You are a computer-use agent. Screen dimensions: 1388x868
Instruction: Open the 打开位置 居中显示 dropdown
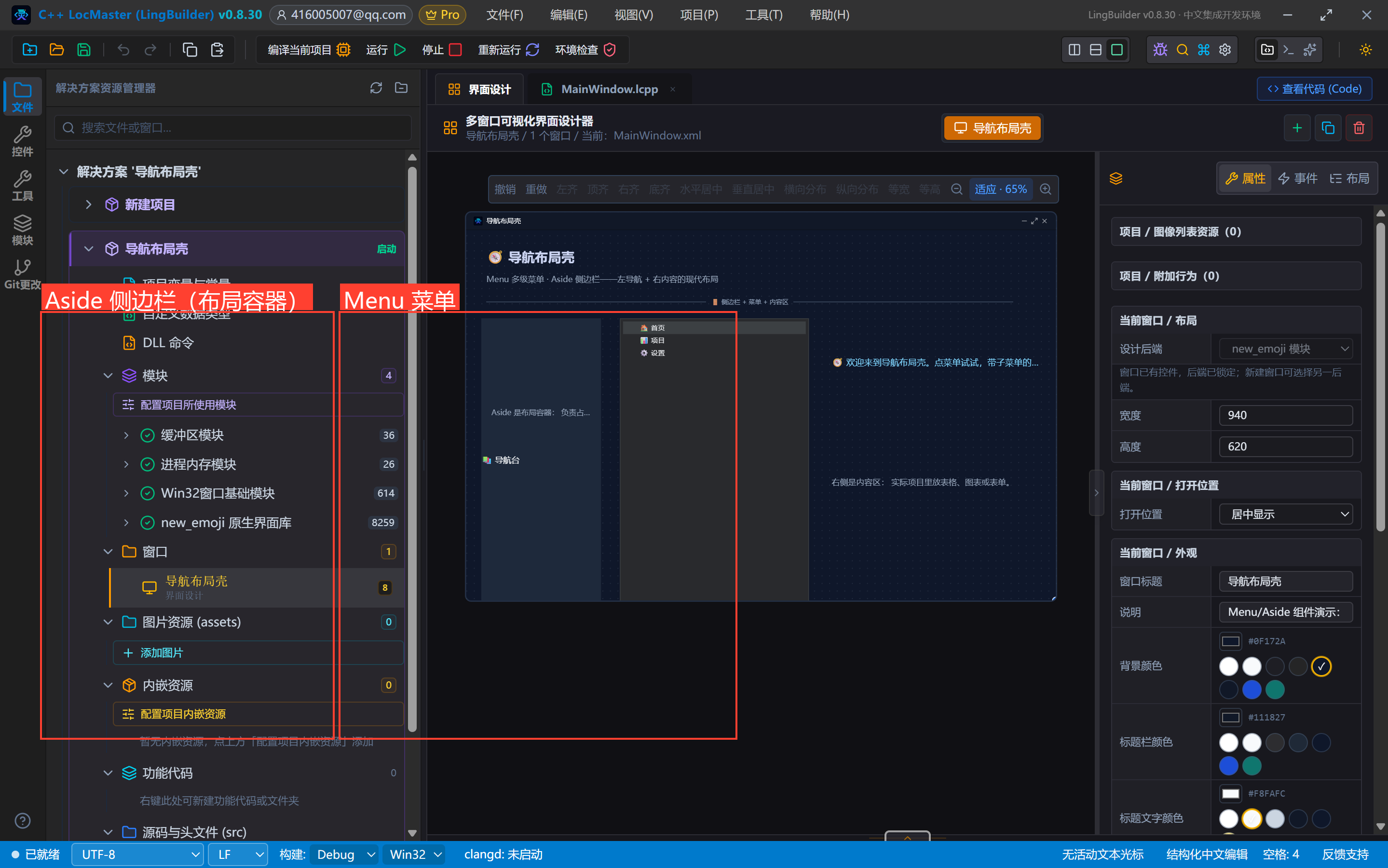(1286, 515)
